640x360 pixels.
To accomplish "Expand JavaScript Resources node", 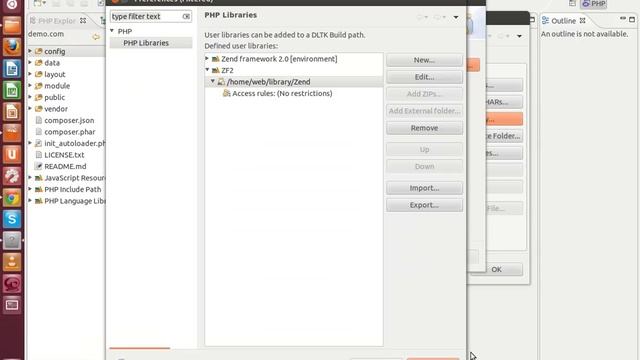I will tap(30, 178).
